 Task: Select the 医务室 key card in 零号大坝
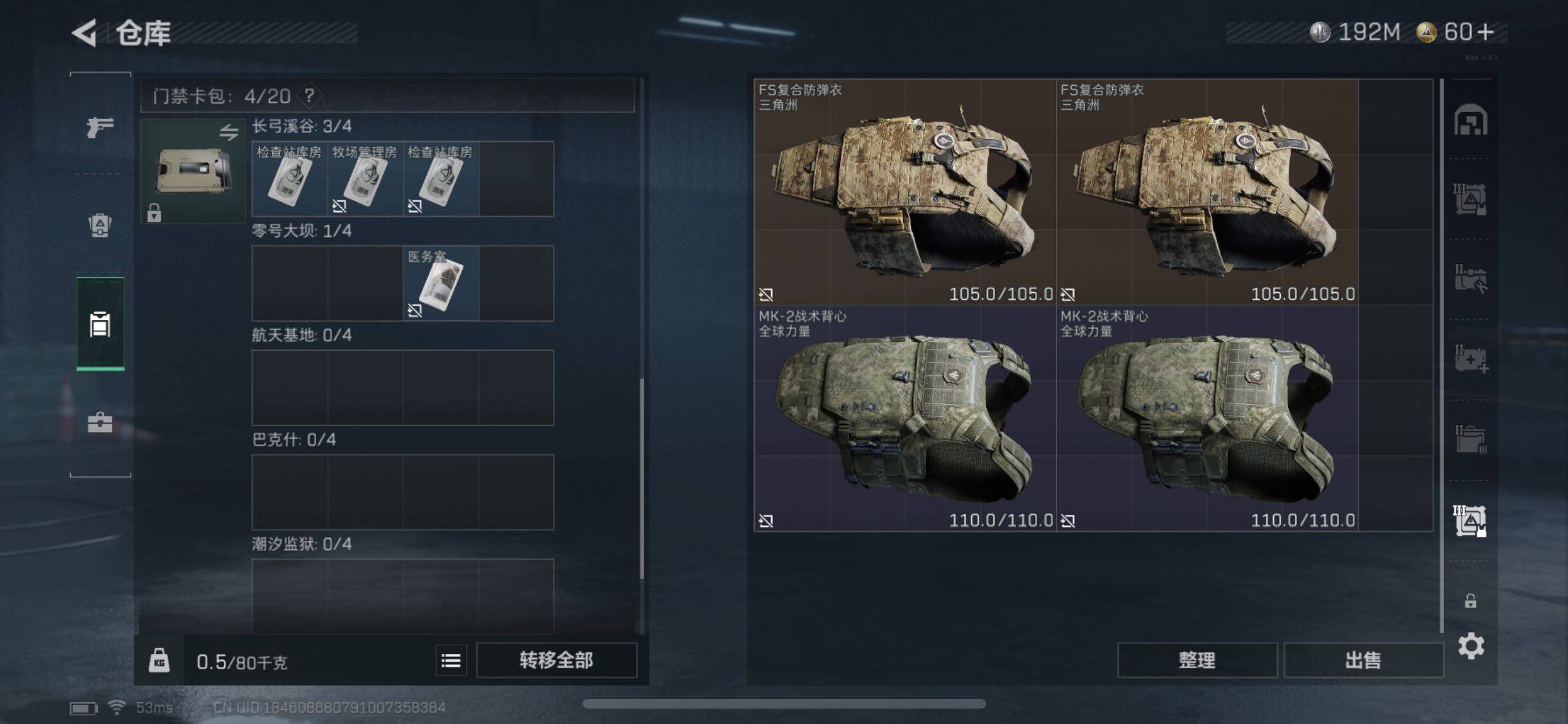441,283
